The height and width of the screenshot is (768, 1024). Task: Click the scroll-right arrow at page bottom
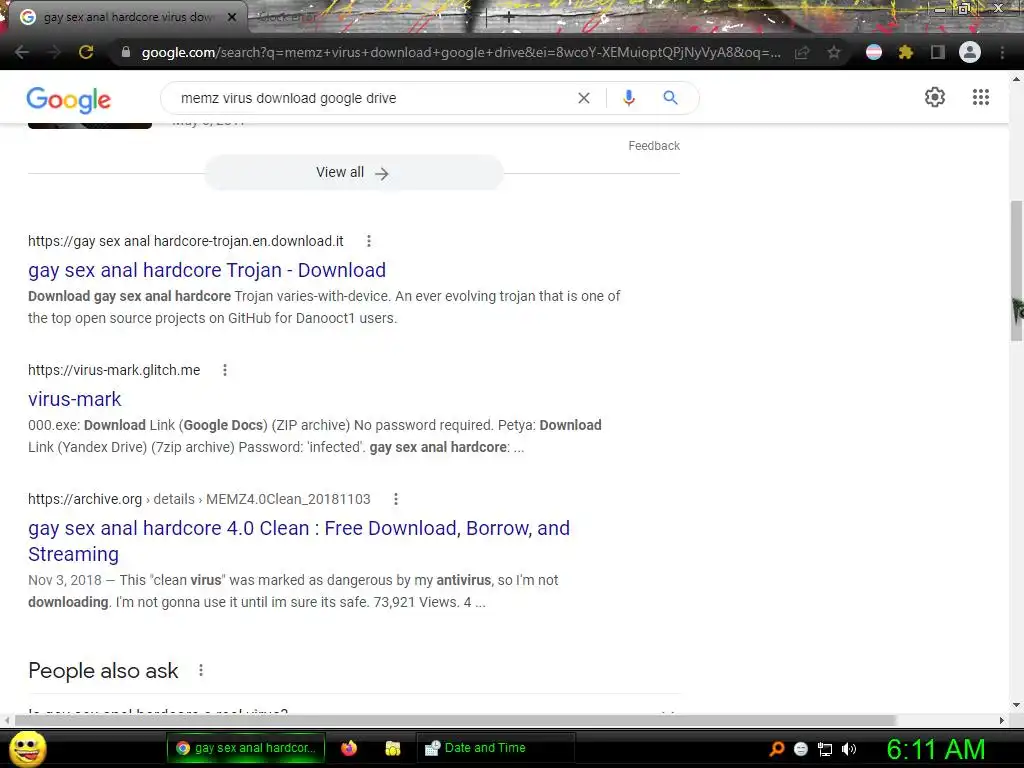(1002, 720)
